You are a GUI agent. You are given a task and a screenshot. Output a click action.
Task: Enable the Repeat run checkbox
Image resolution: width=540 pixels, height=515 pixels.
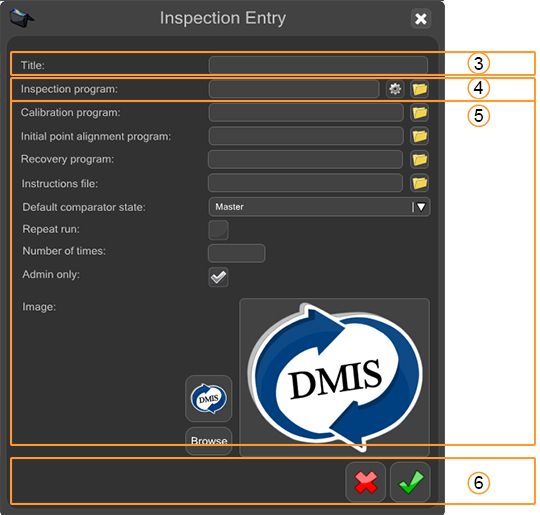coord(218,230)
